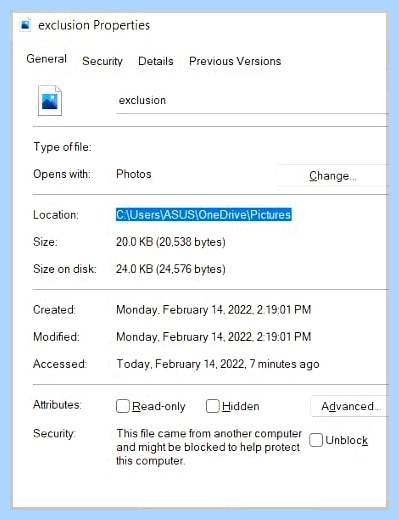
Task: Click the Created date value
Action: (214, 310)
